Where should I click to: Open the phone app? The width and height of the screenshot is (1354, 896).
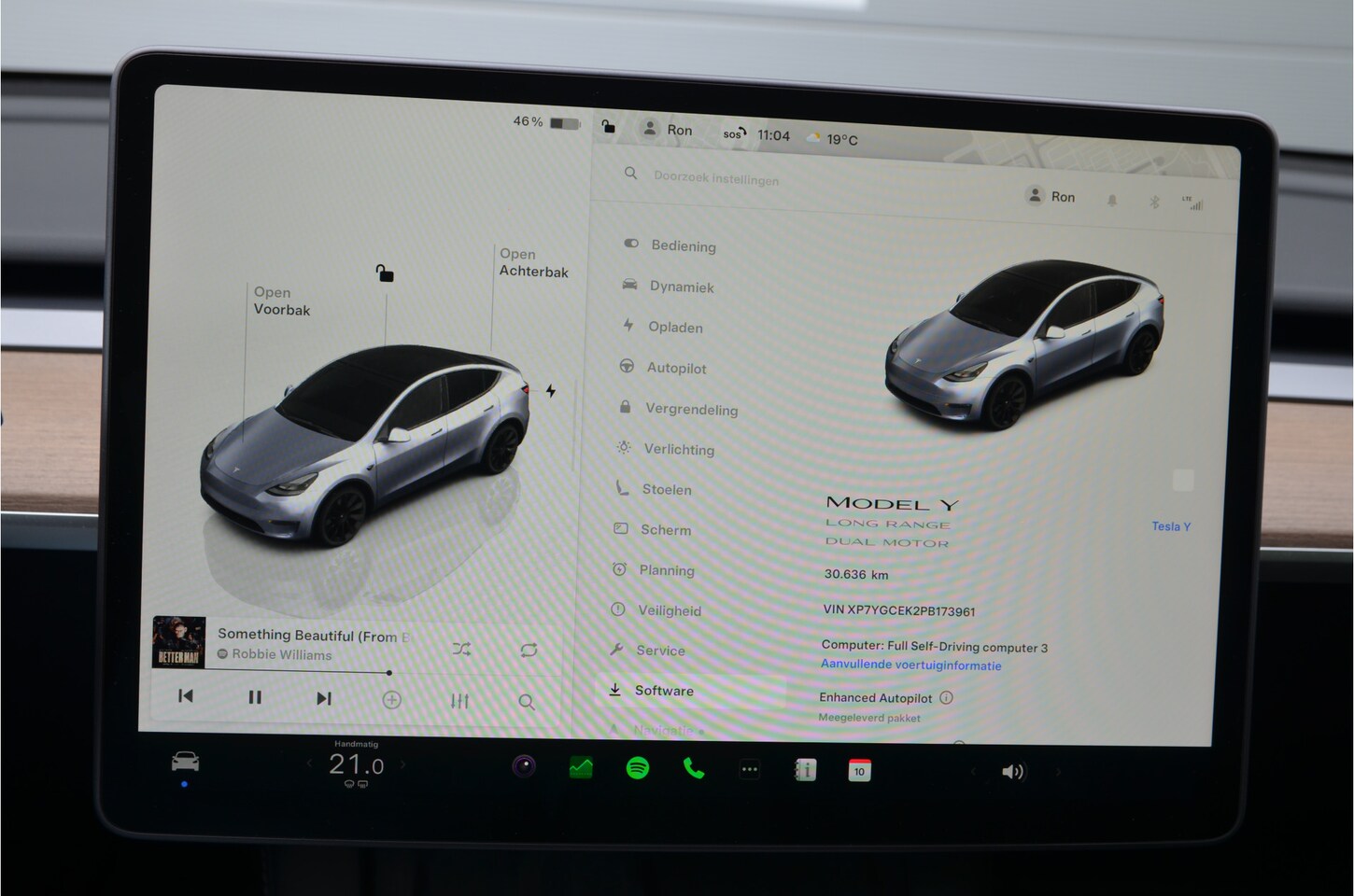pyautogui.click(x=694, y=769)
